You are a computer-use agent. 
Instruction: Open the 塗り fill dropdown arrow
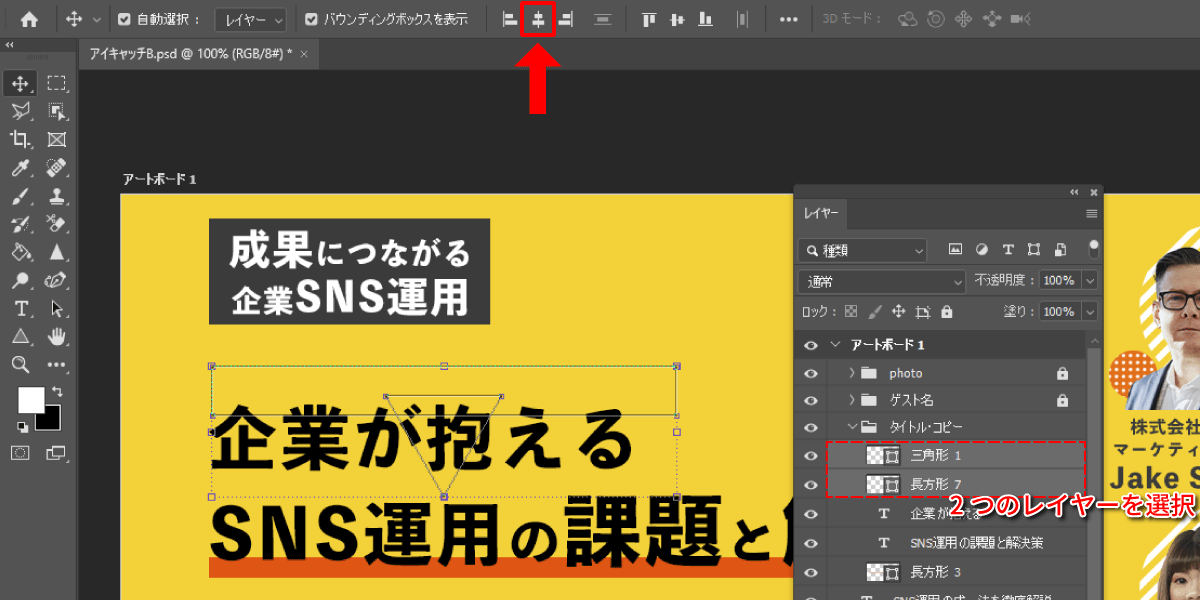(x=1089, y=312)
